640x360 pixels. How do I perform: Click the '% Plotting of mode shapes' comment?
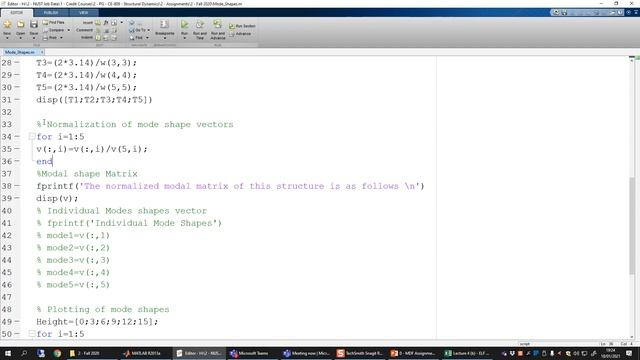coord(102,309)
